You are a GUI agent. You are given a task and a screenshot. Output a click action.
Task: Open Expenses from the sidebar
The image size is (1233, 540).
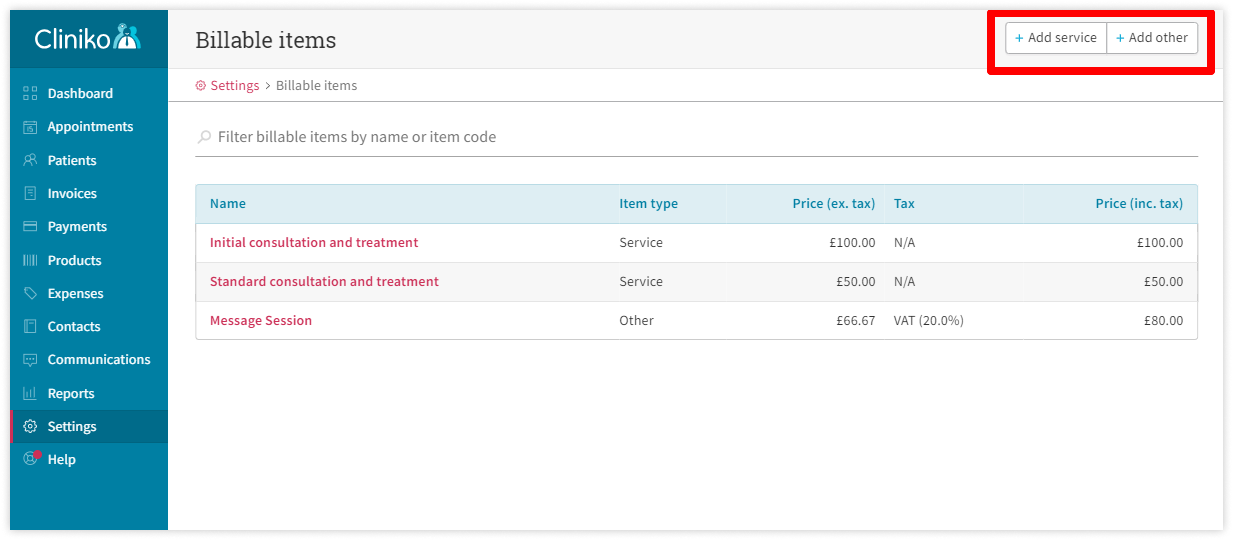(76, 293)
